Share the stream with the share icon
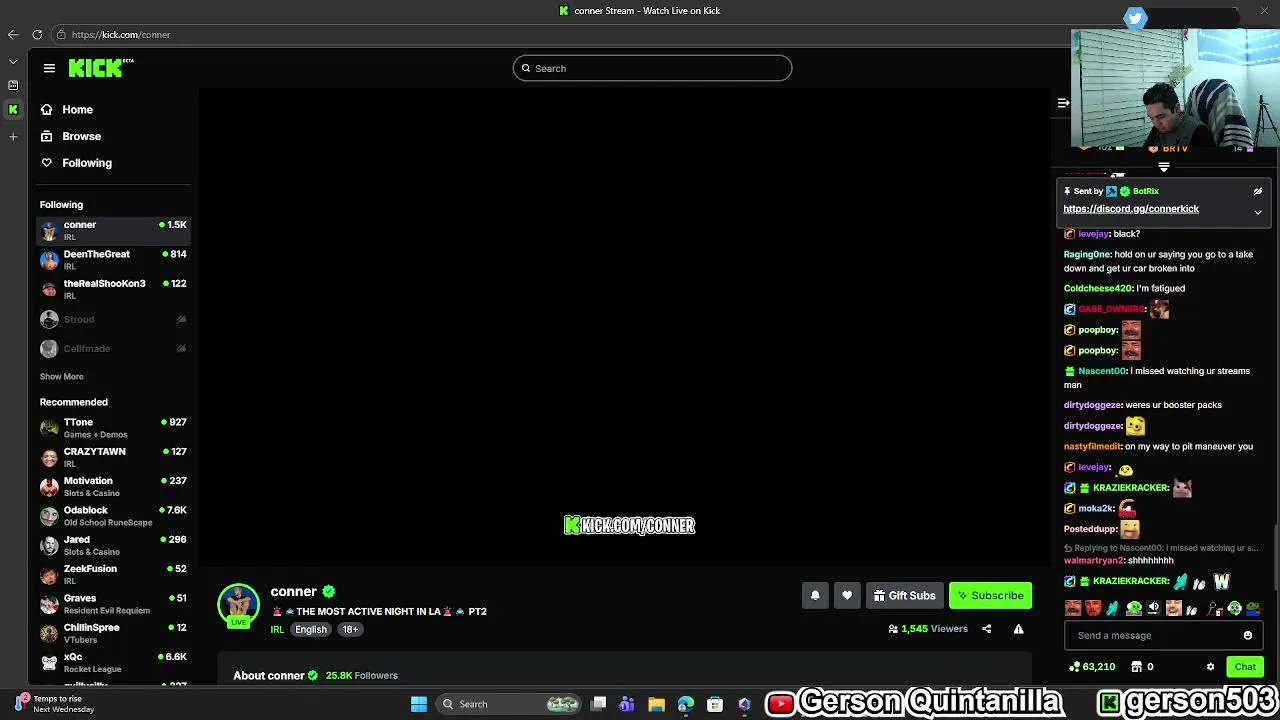This screenshot has height=720, width=1280. pyautogui.click(x=986, y=629)
